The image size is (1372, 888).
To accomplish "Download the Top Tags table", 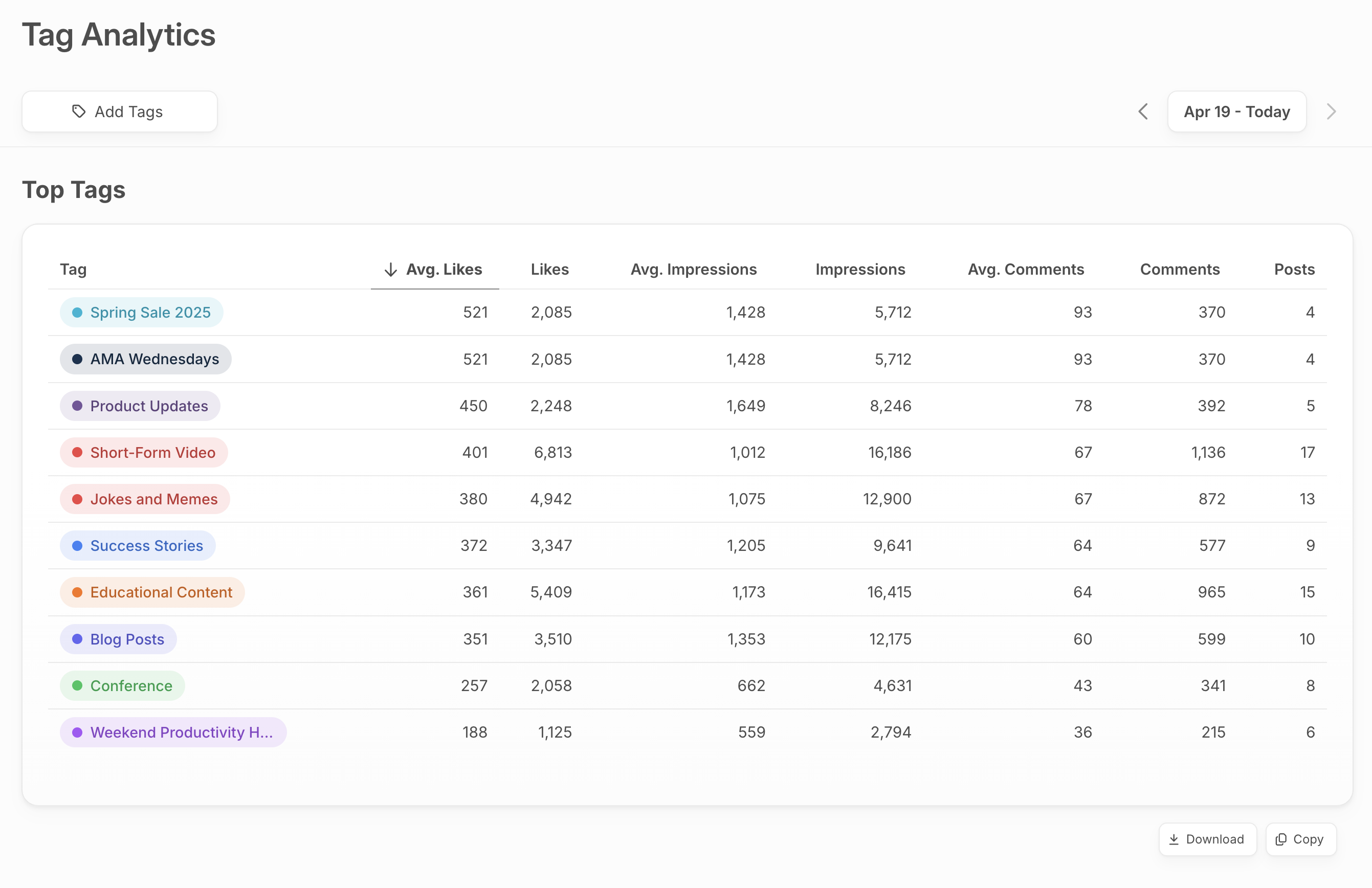I will (x=1208, y=839).
